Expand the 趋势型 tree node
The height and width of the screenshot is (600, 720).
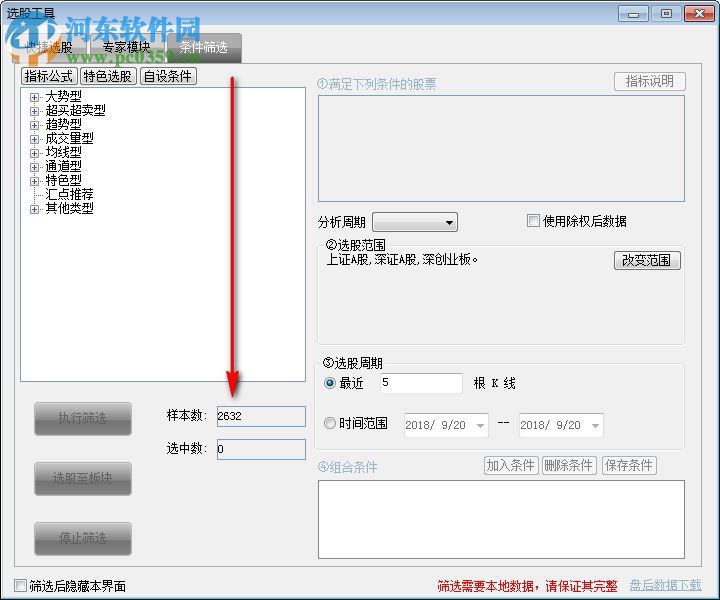(34, 125)
